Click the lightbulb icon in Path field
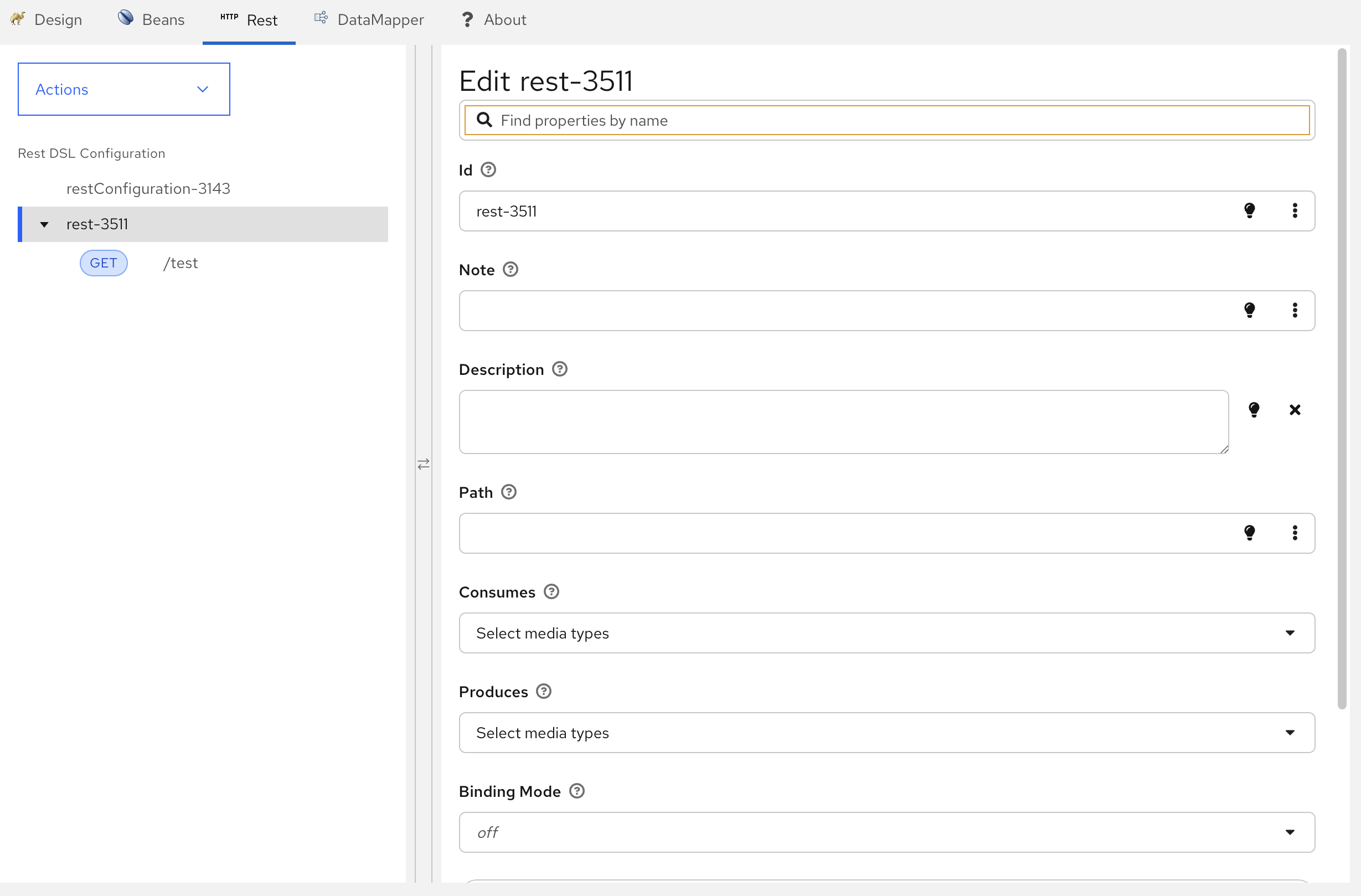Screen dimensions: 1361x896 [1250, 532]
